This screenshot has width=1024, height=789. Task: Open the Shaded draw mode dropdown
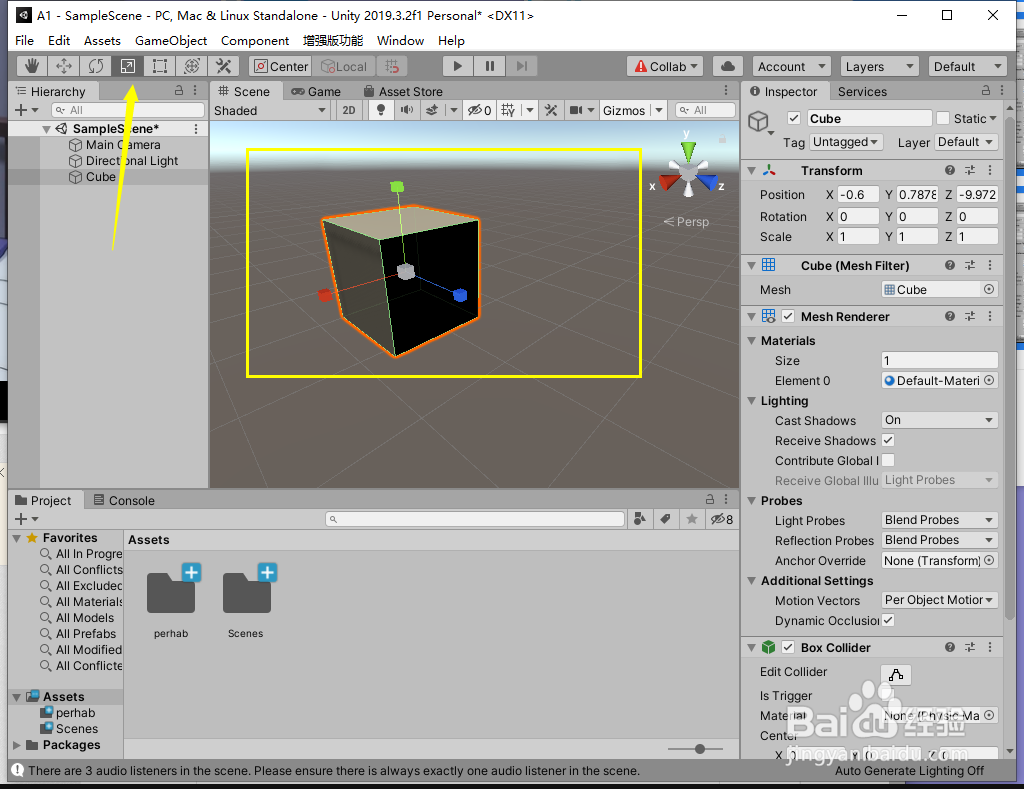(269, 110)
